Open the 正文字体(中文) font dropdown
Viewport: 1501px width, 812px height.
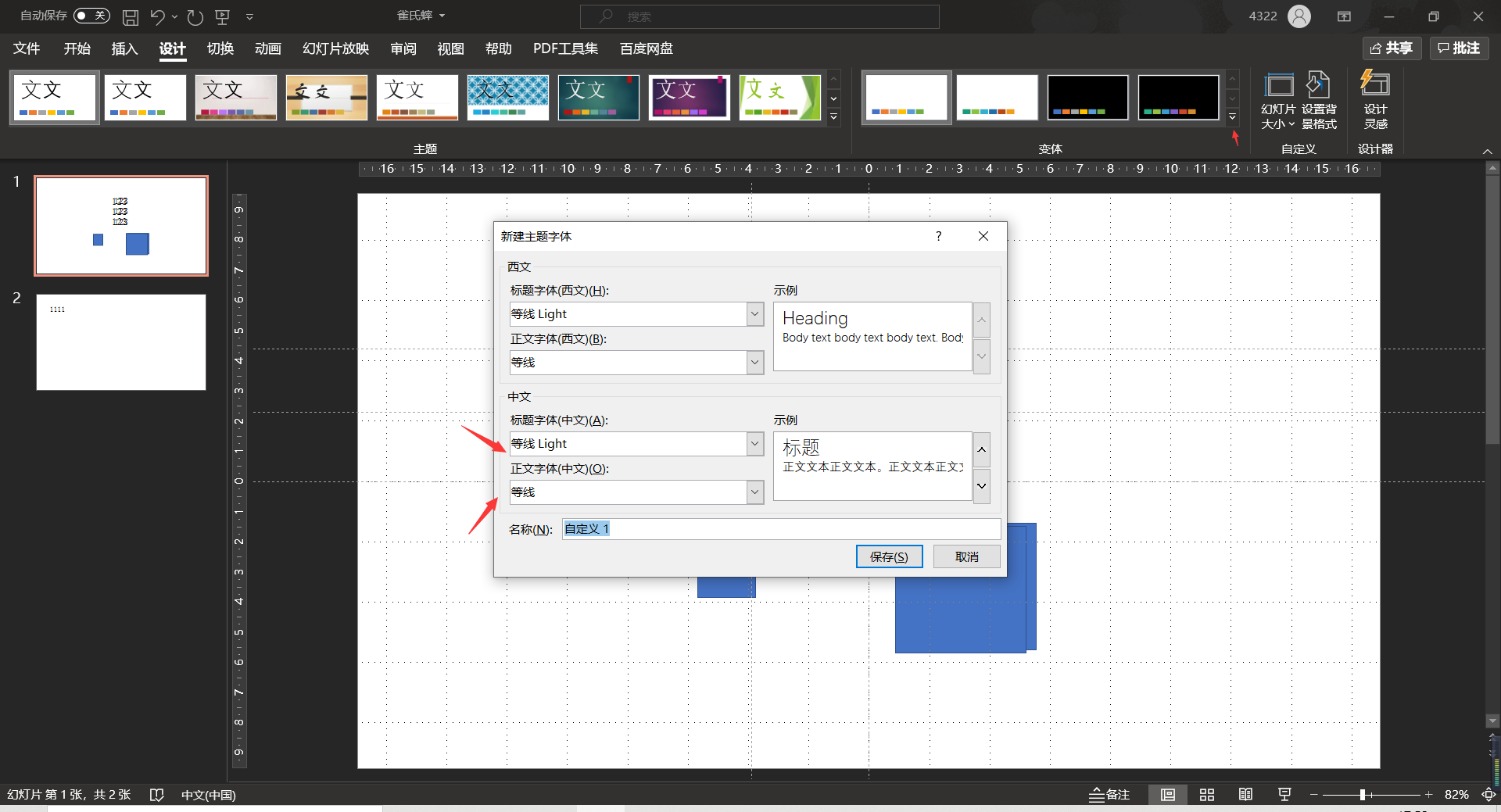pos(754,492)
